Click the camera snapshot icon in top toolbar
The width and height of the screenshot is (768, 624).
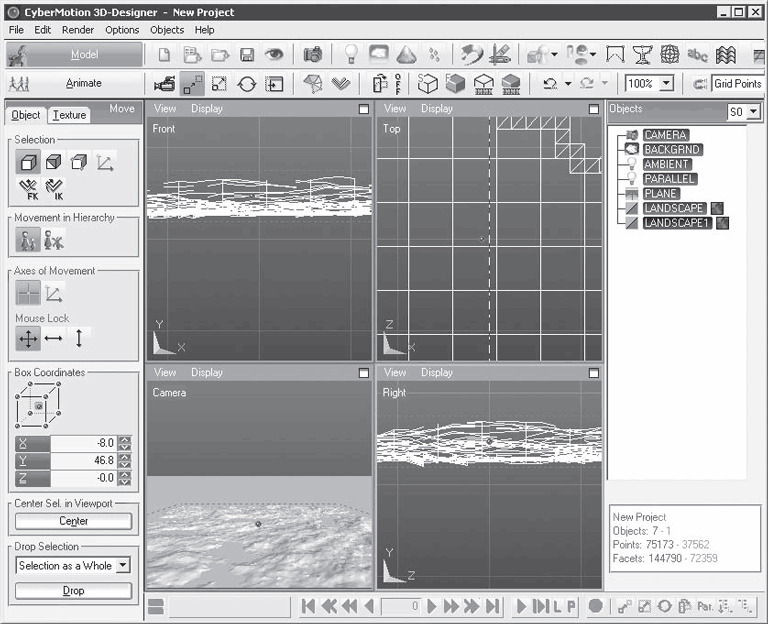[313, 55]
